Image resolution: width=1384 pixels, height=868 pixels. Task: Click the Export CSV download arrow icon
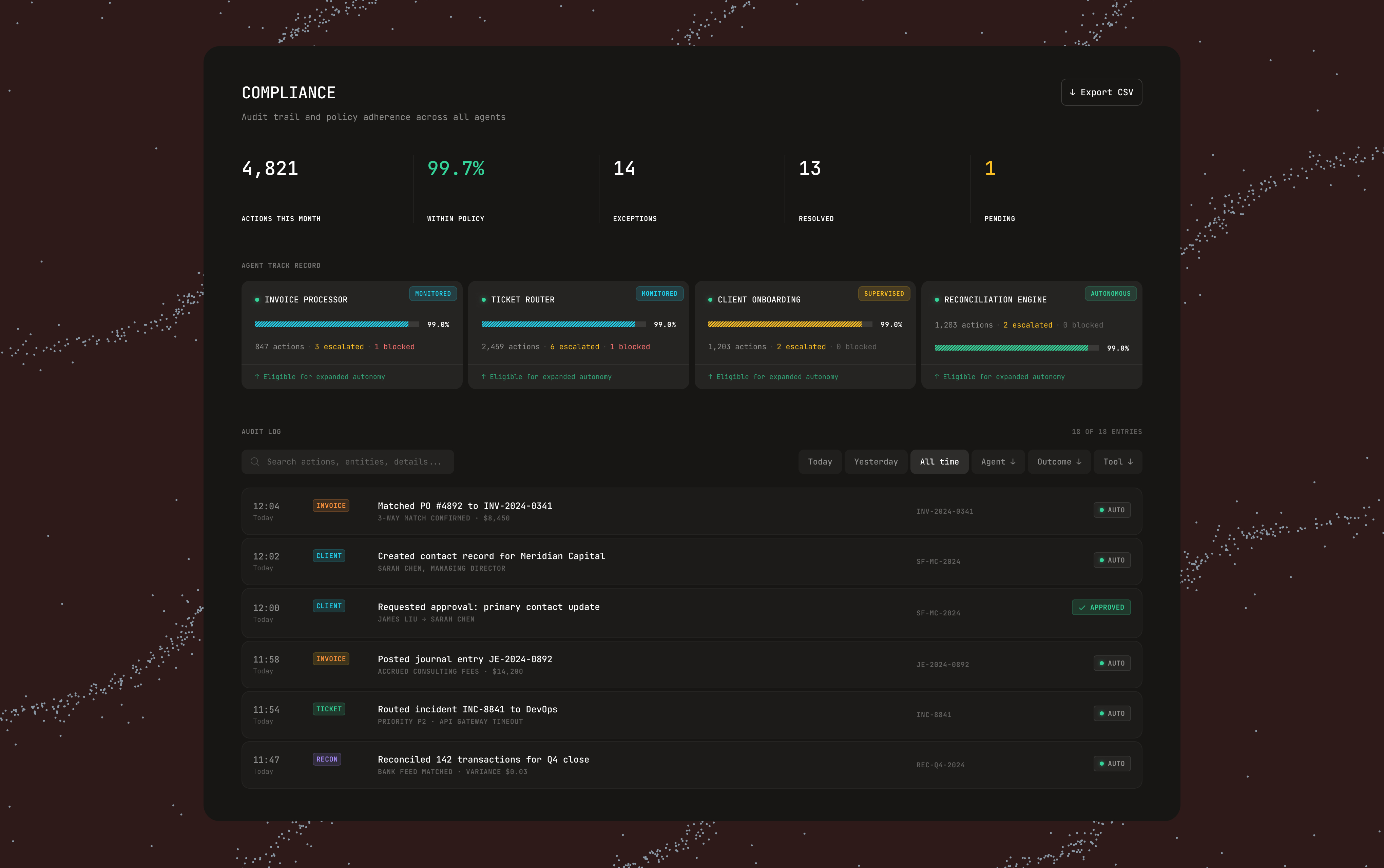(x=1072, y=92)
